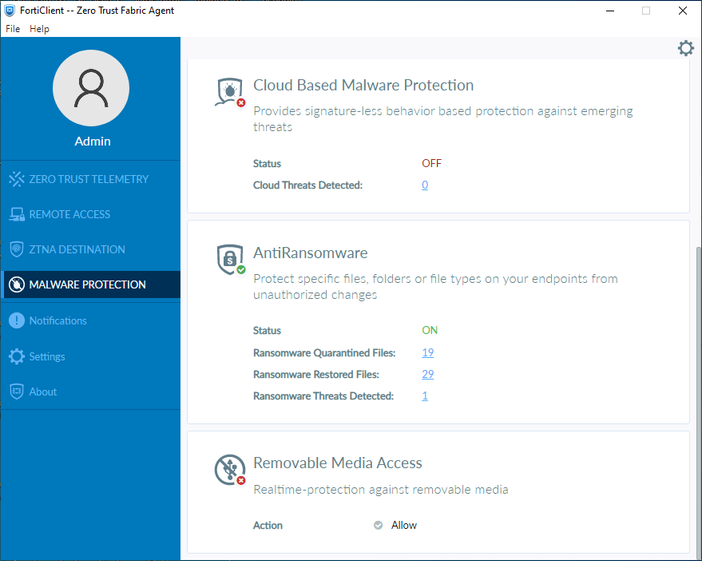Open the Notifications page

tap(57, 321)
